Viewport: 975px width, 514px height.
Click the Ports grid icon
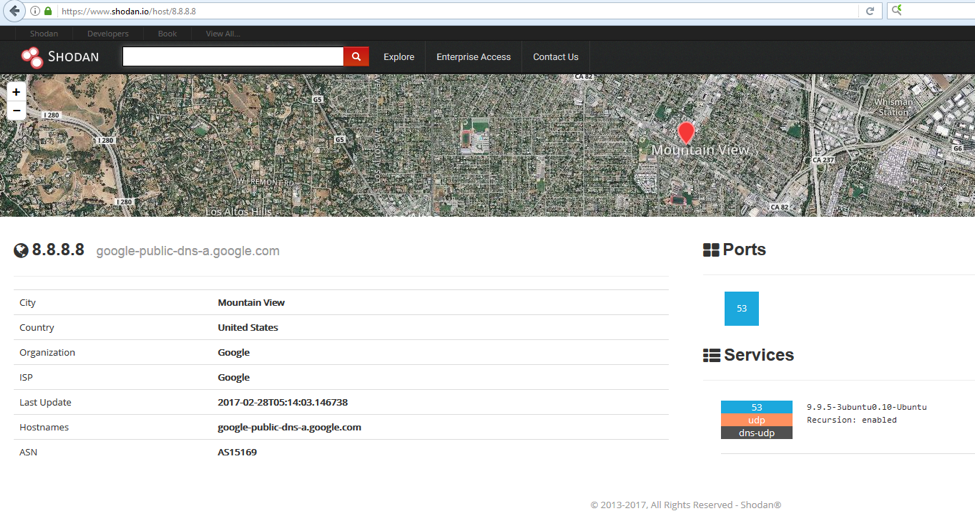[711, 250]
